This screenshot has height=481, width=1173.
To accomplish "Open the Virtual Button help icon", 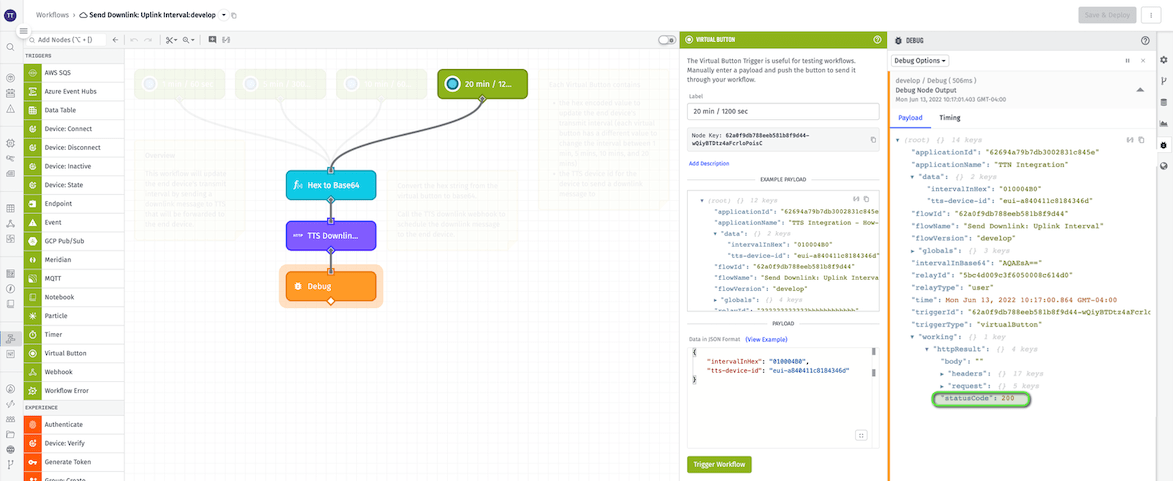I will coord(877,40).
